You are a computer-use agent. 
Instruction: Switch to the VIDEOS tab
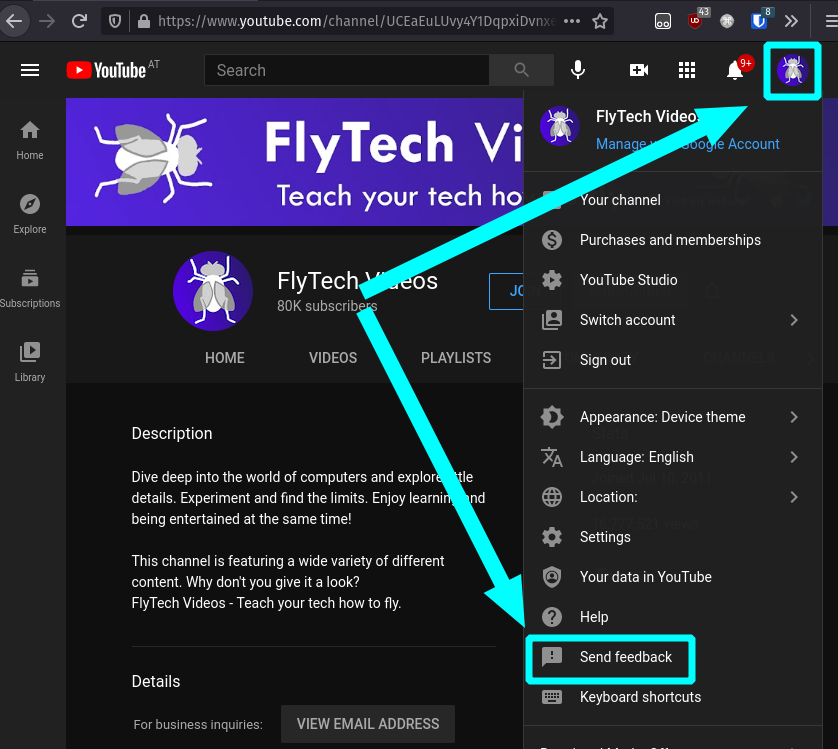pyautogui.click(x=332, y=357)
